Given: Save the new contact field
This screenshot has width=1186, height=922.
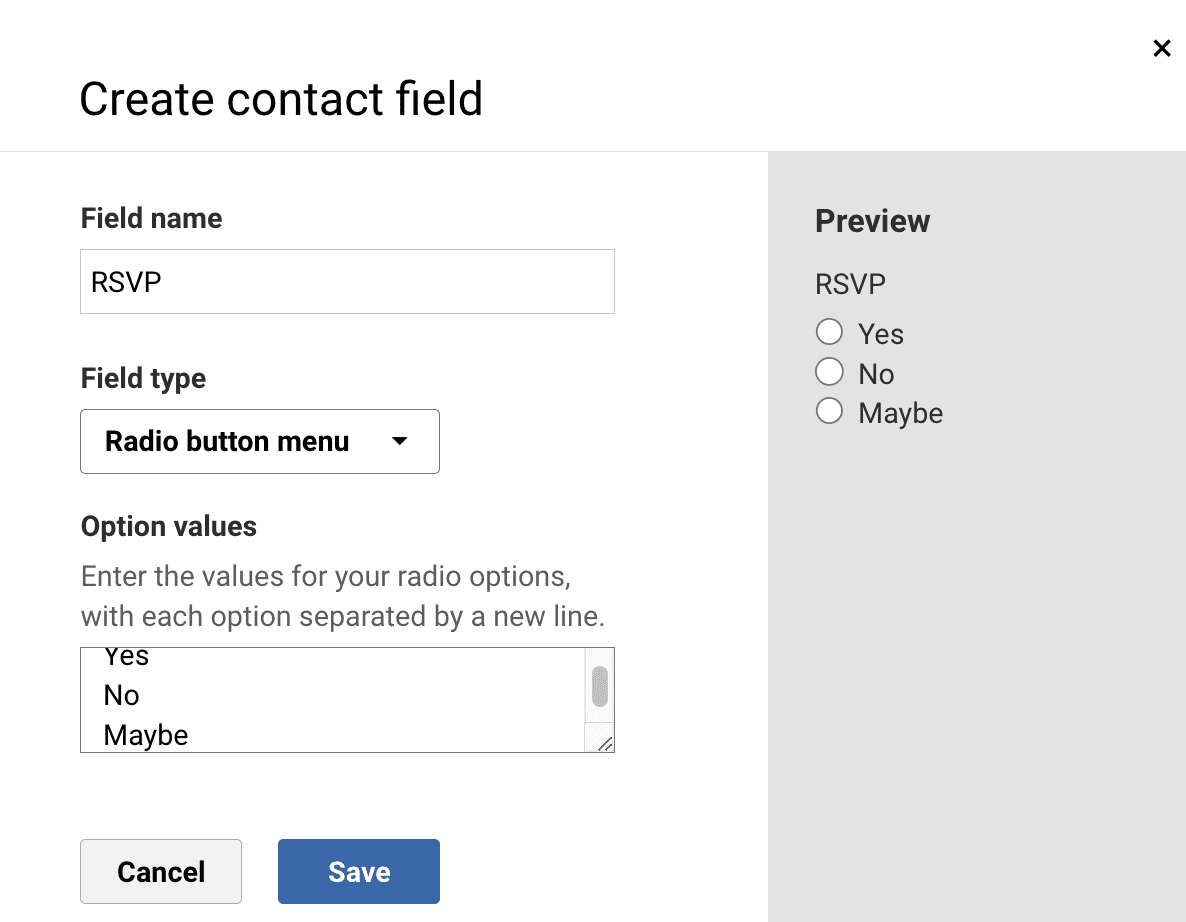Looking at the screenshot, I should tap(358, 871).
